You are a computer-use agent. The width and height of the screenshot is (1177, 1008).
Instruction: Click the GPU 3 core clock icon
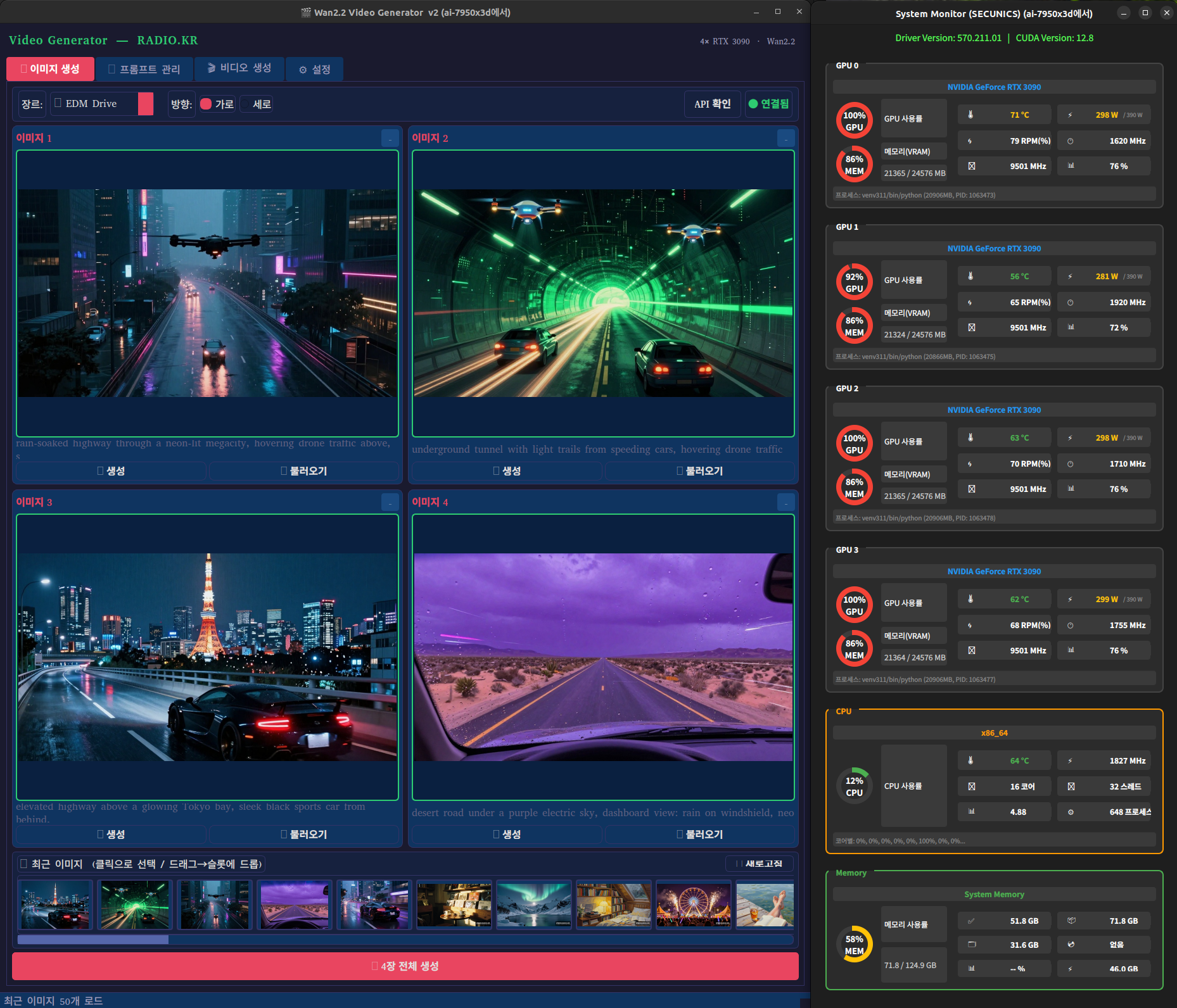point(1070,625)
